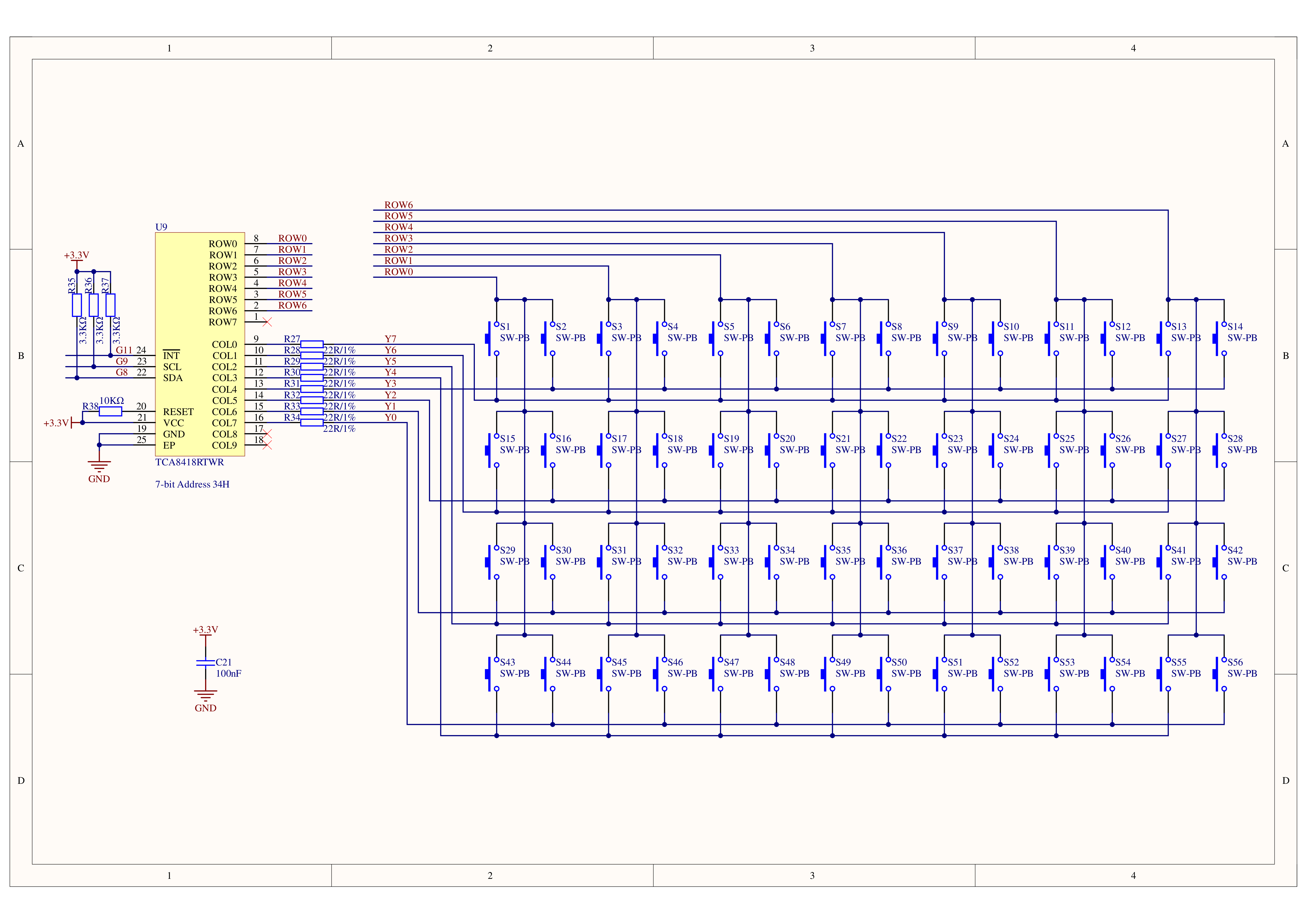
Task: Click the EP pin name on U9
Action: [x=169, y=445]
